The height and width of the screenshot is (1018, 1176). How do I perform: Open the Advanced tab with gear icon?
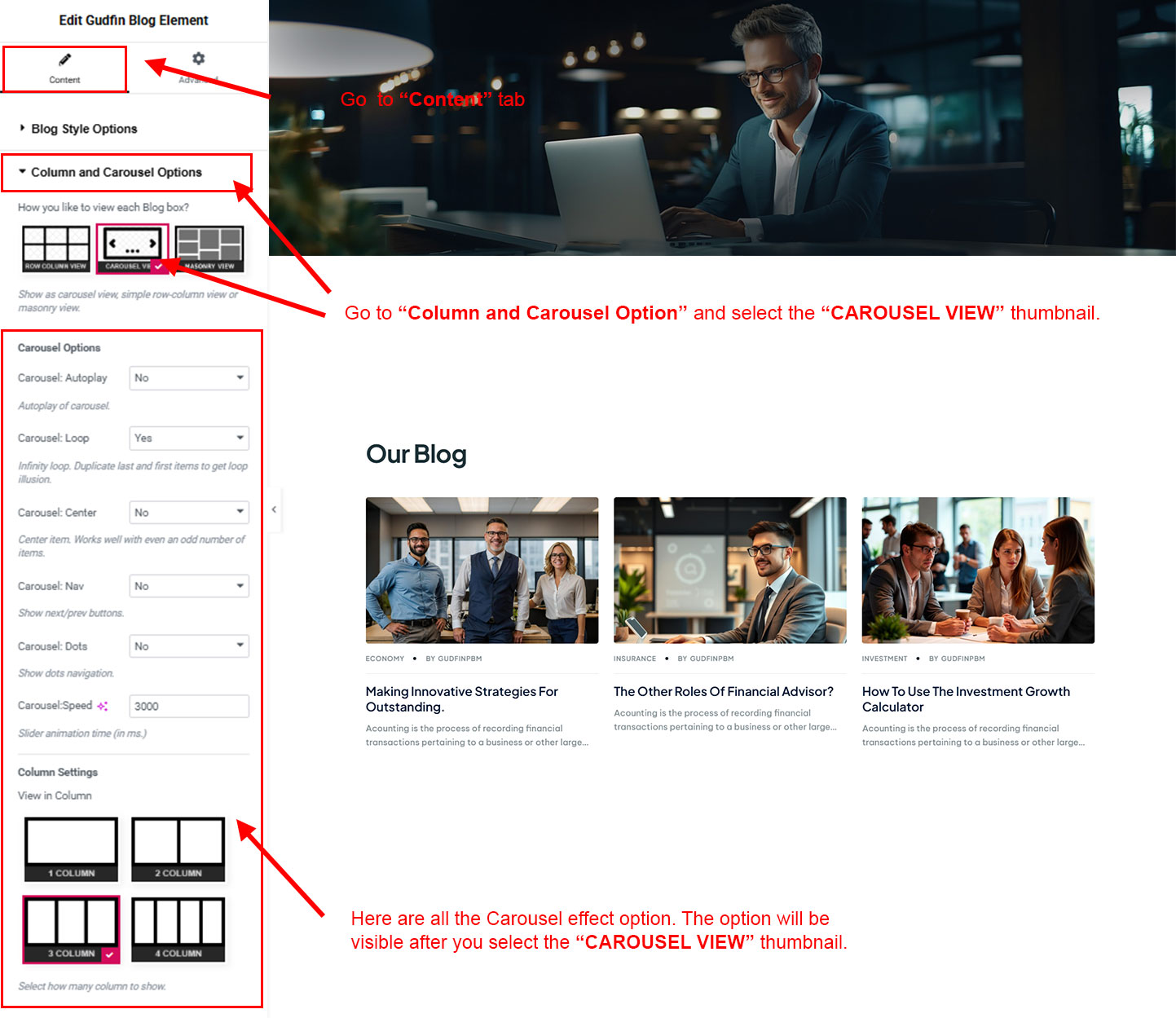coord(198,67)
